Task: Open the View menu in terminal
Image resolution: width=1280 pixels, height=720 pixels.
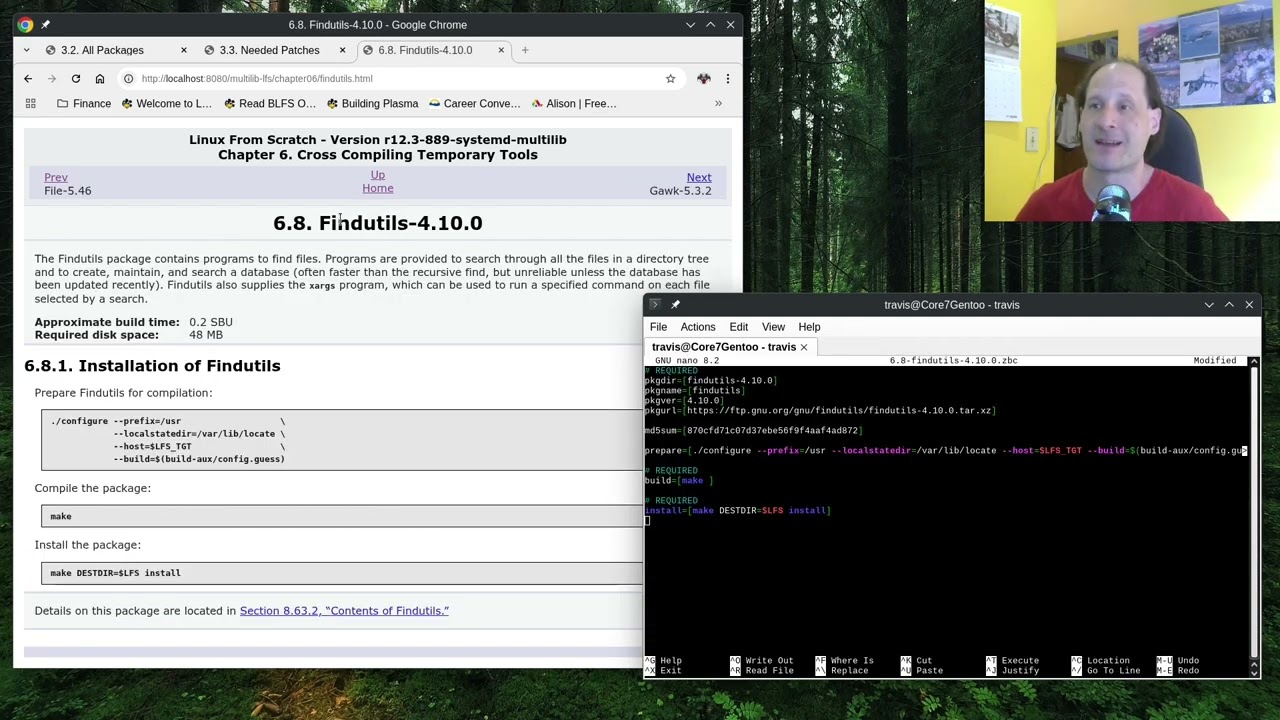Action: pyautogui.click(x=773, y=327)
